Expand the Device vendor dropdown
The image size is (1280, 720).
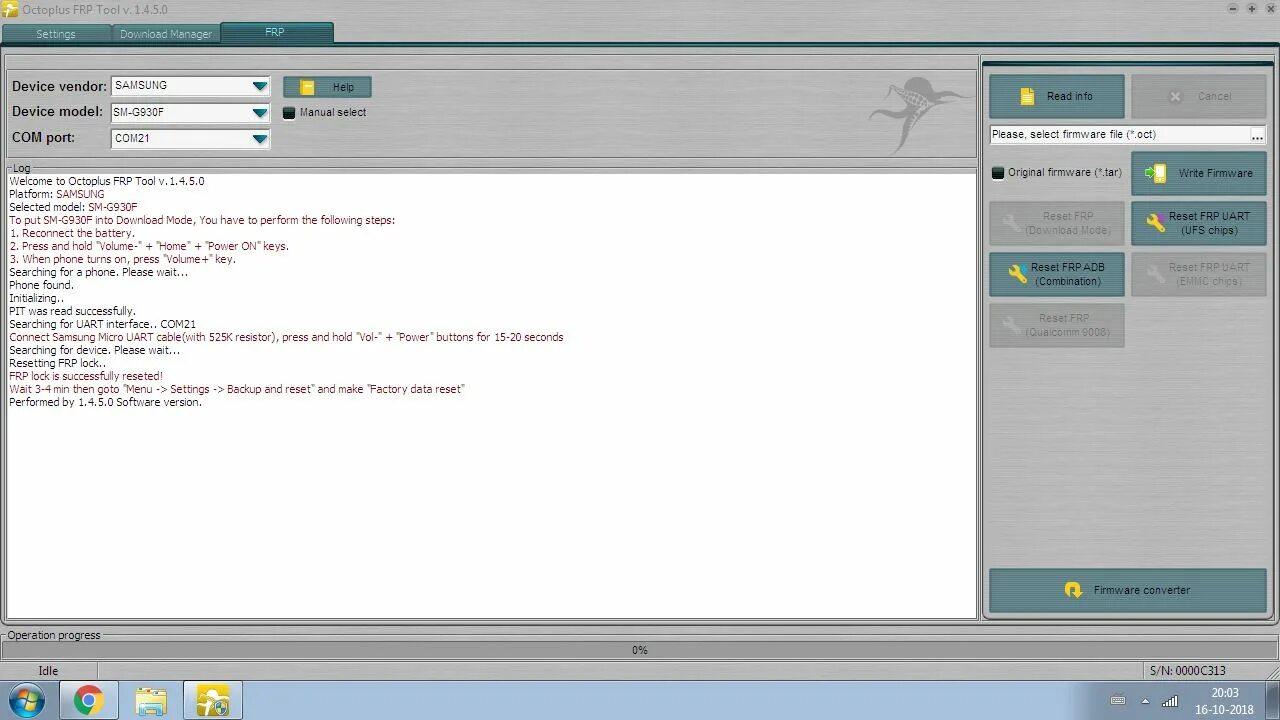260,87
